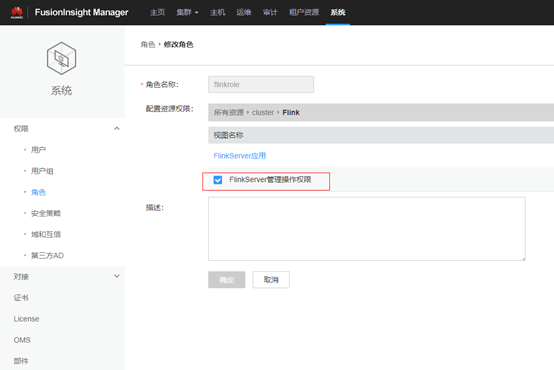This screenshot has height=370, width=554.
Task: Open the 主页 top menu
Action: point(157,12)
